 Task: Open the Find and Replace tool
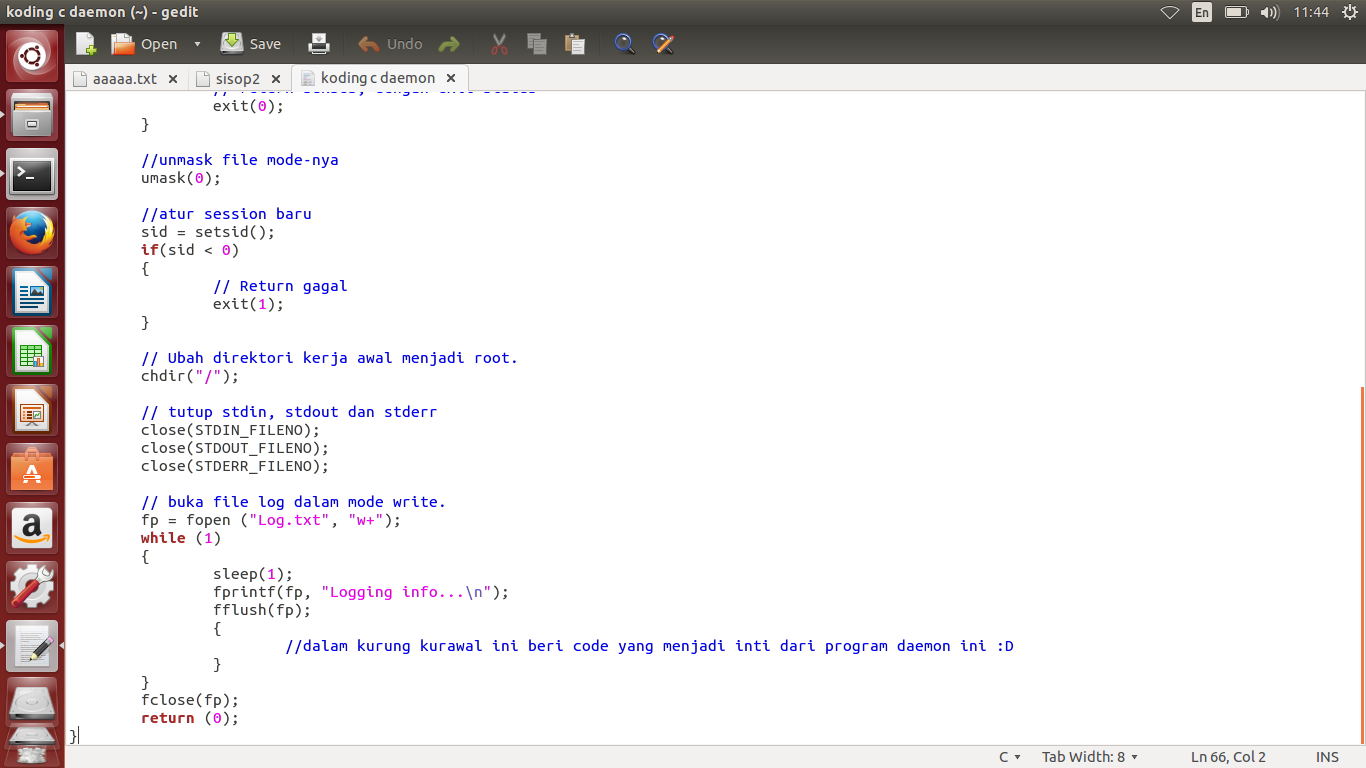(x=662, y=44)
